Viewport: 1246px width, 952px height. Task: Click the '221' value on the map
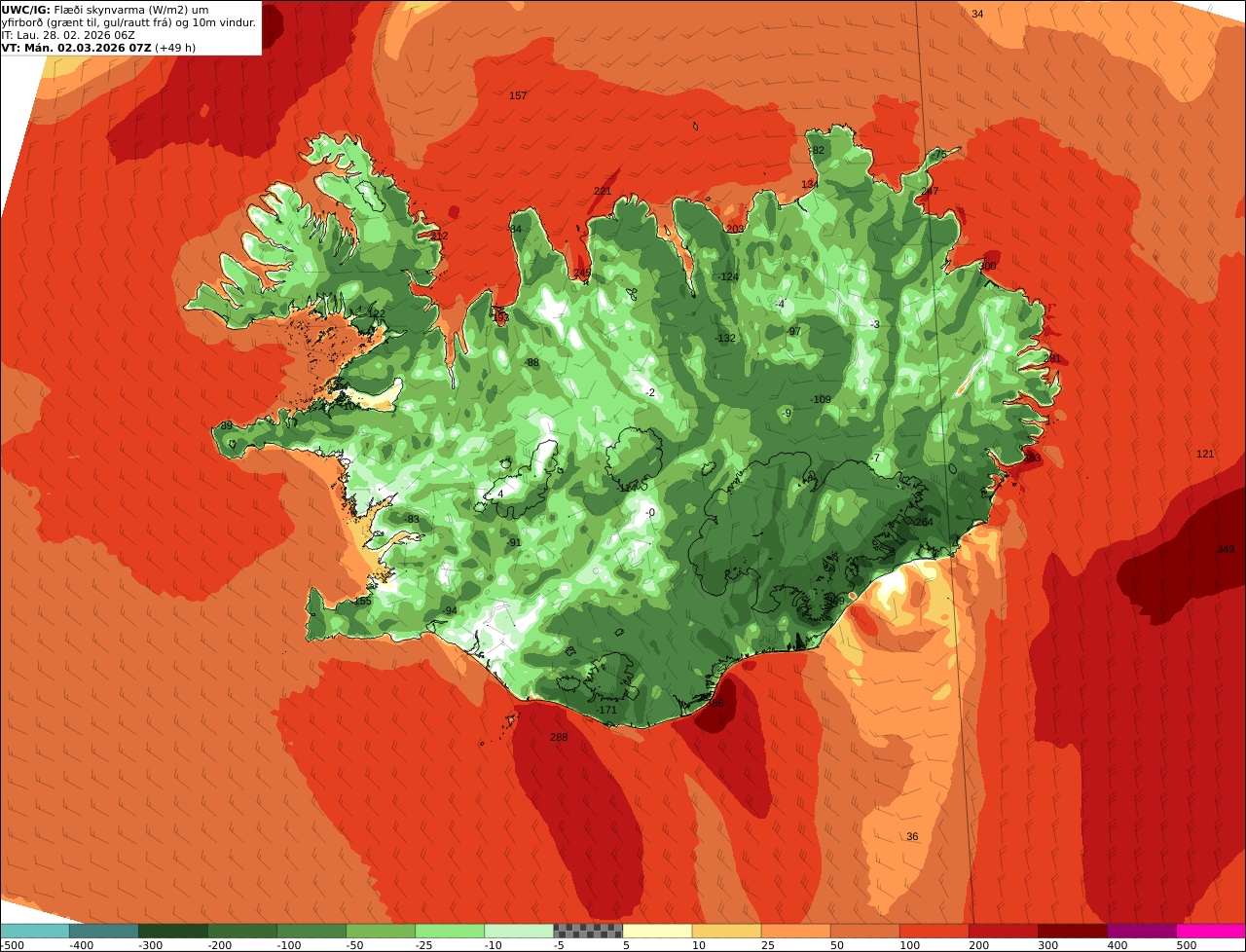(x=603, y=191)
